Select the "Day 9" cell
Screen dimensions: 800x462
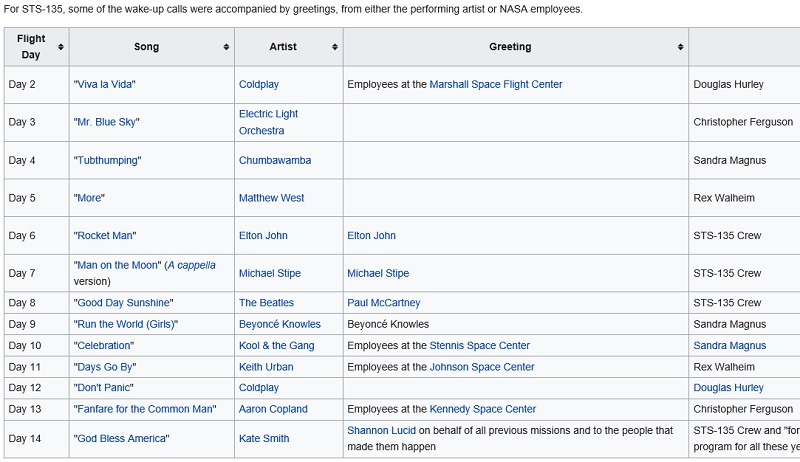click(x=37, y=324)
